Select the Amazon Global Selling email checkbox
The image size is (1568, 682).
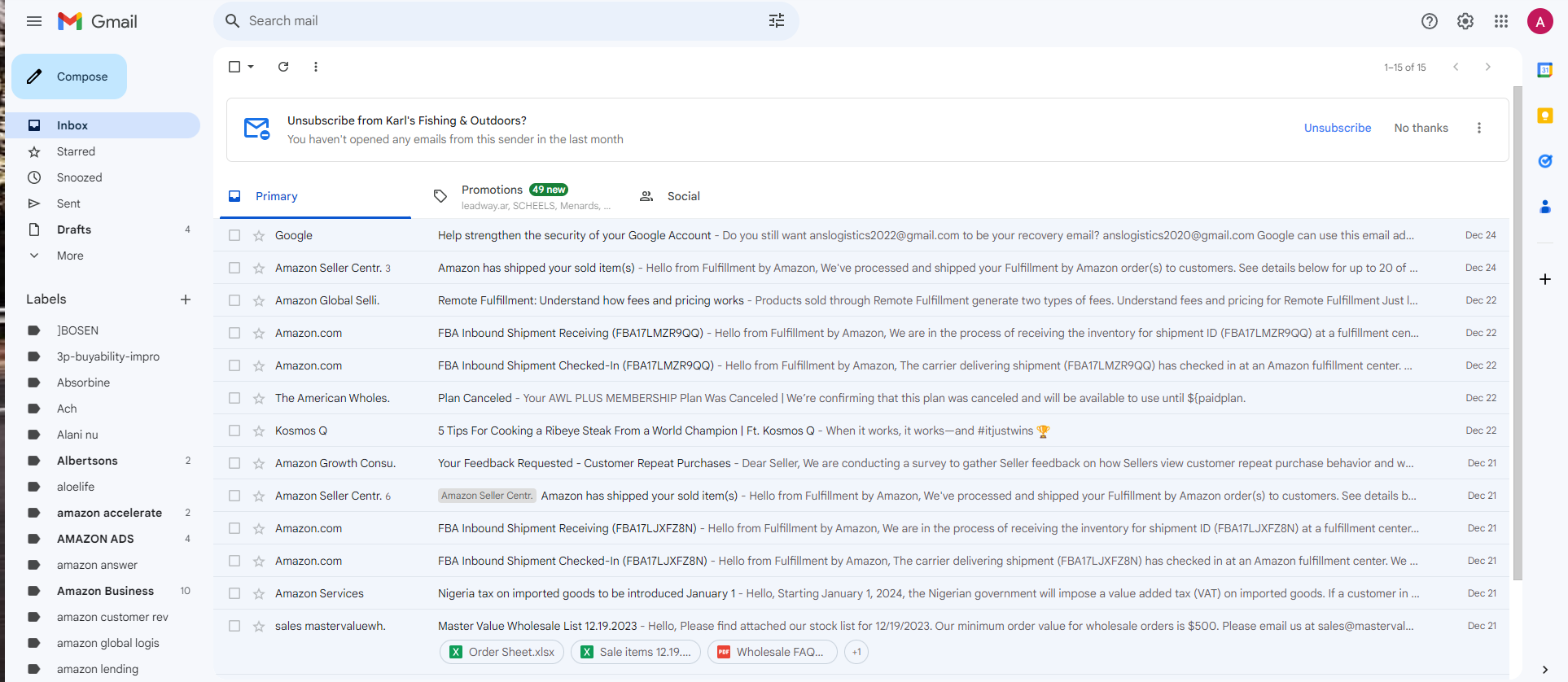(234, 300)
